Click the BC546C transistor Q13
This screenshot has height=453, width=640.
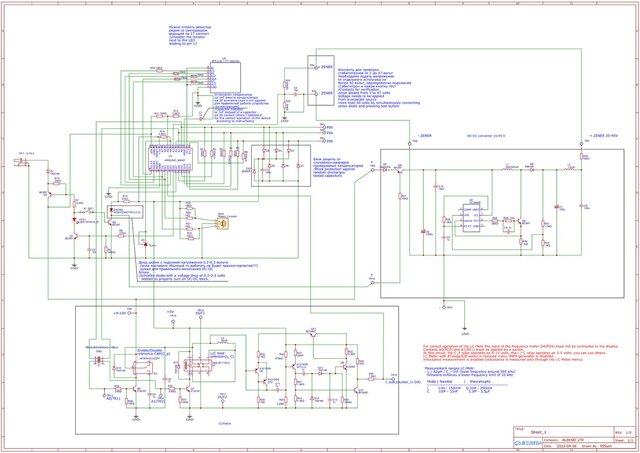click(x=313, y=333)
